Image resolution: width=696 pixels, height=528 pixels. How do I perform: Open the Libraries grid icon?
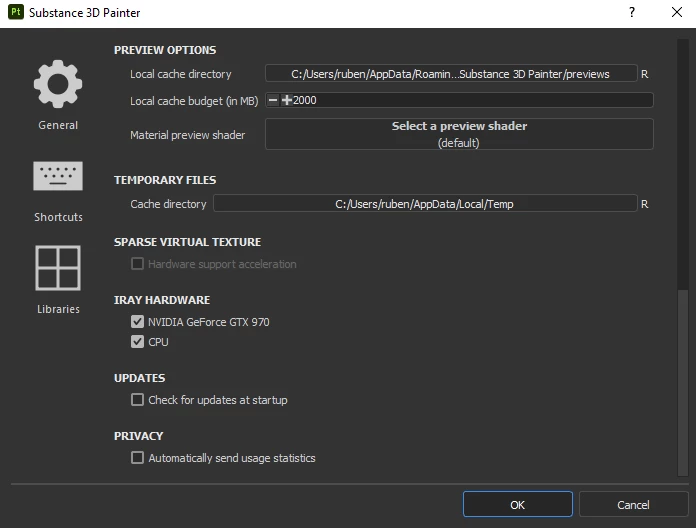[58, 268]
